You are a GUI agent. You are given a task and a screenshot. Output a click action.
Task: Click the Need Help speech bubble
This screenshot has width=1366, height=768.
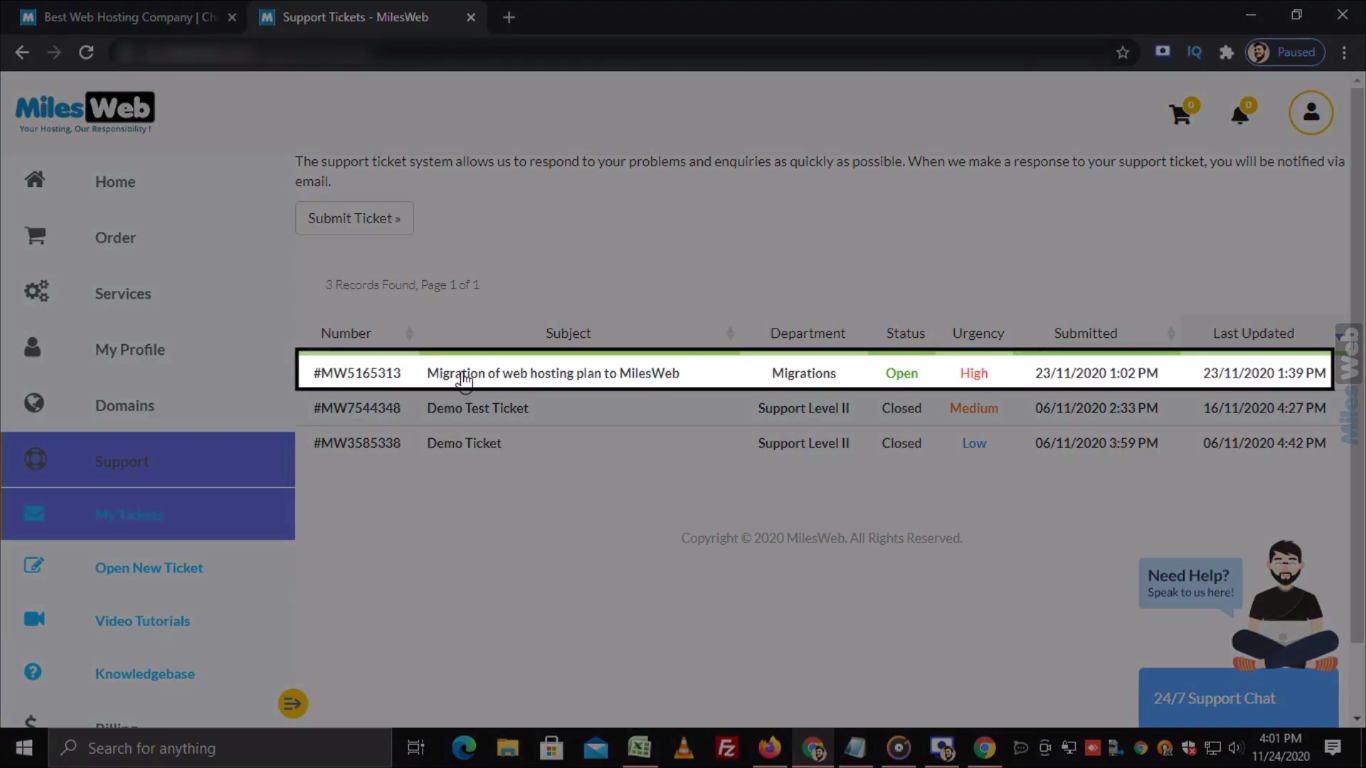click(x=1190, y=583)
